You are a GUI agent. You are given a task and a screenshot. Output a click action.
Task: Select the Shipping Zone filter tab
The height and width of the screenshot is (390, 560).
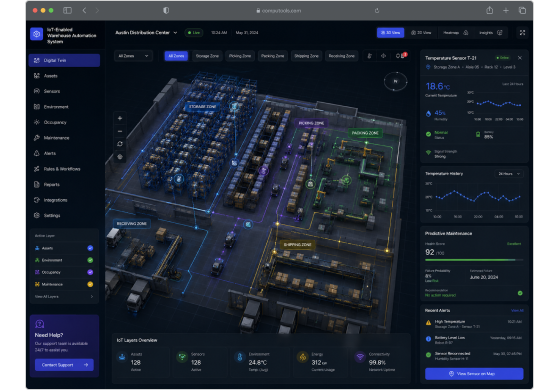point(306,56)
